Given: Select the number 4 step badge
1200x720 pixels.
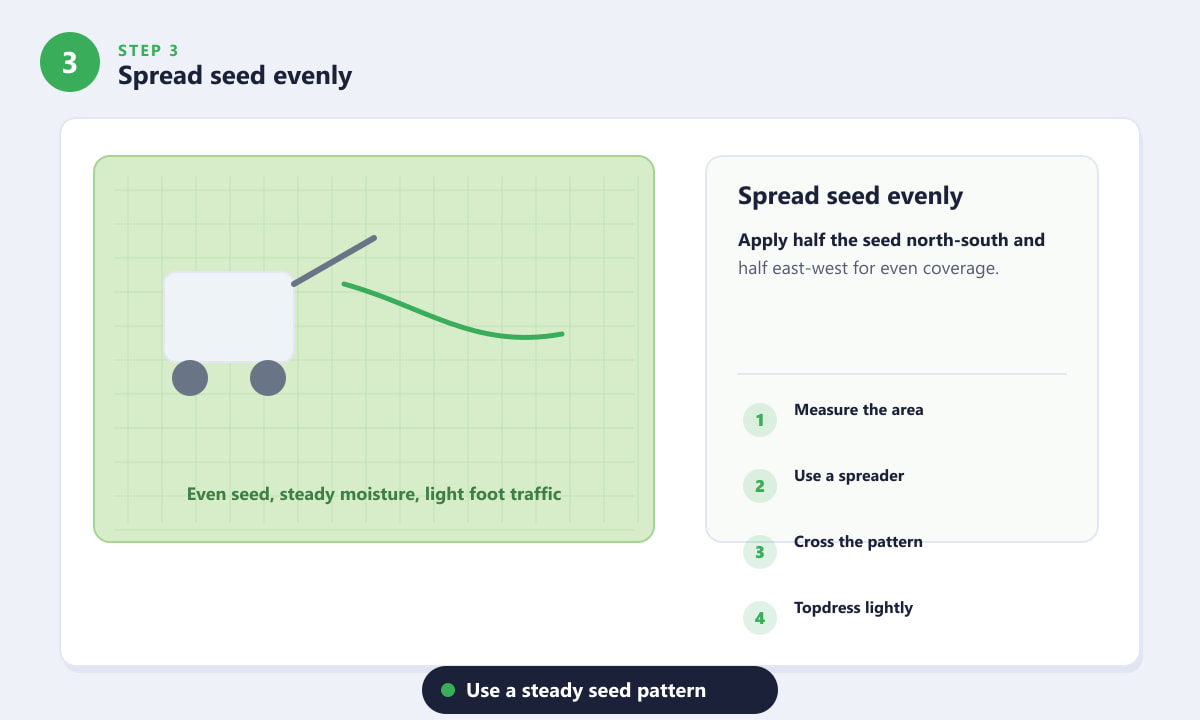Looking at the screenshot, I should [x=760, y=618].
